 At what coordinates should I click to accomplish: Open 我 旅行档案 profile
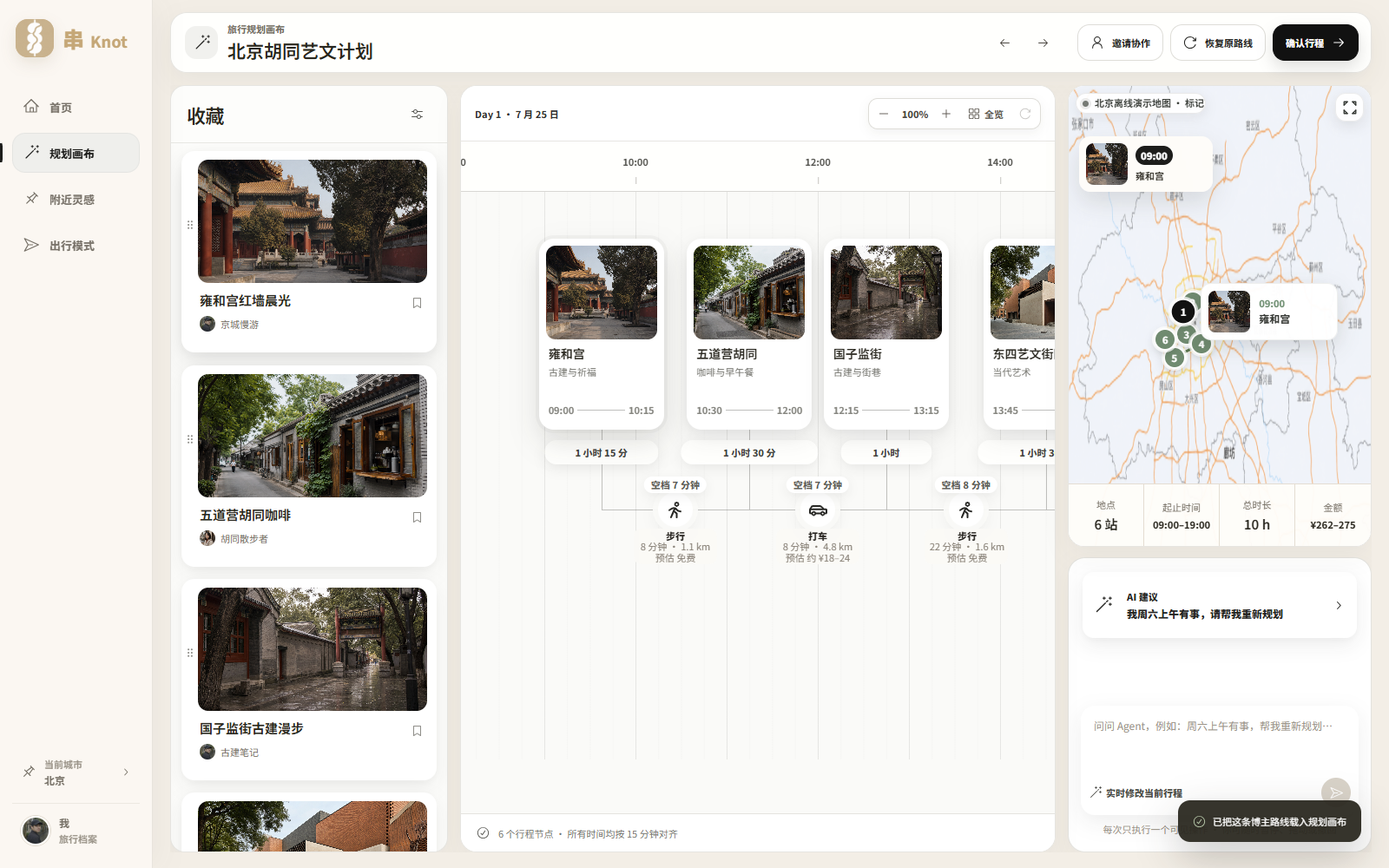click(x=76, y=831)
